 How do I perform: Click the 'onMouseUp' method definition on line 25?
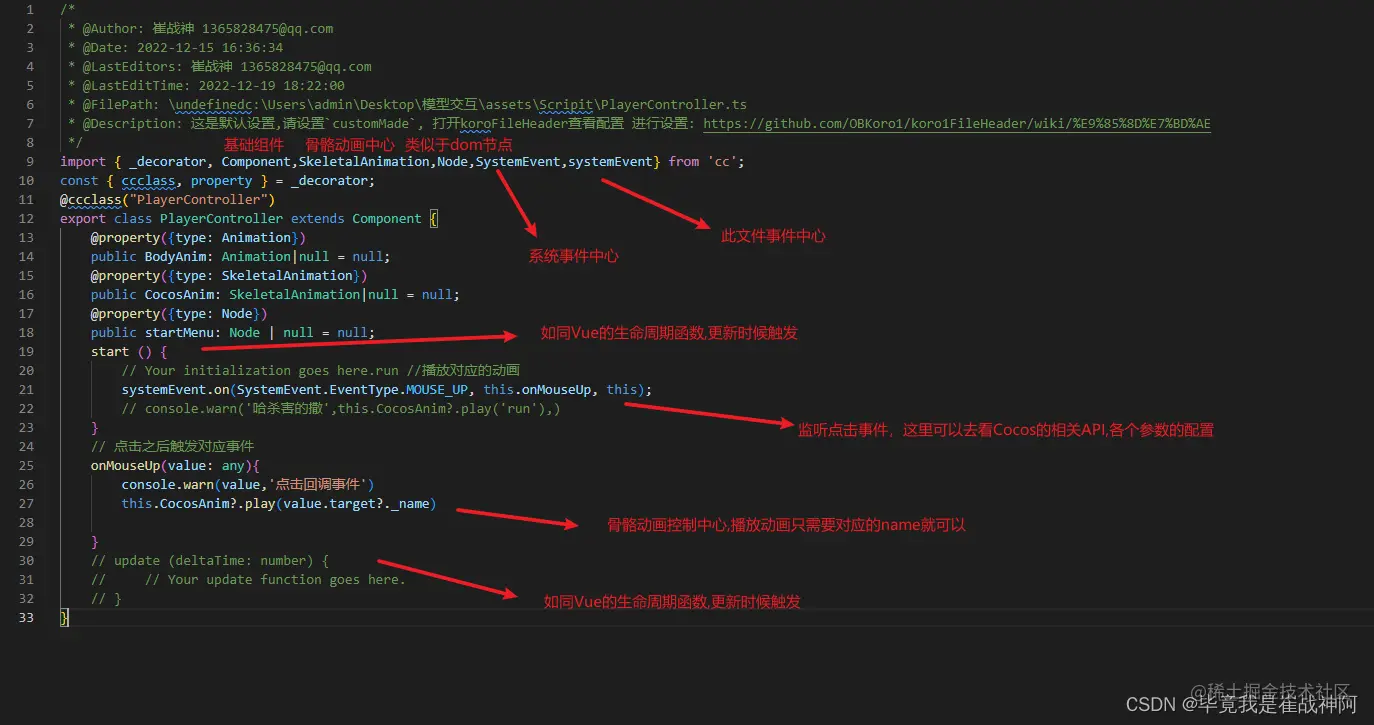[x=126, y=466]
